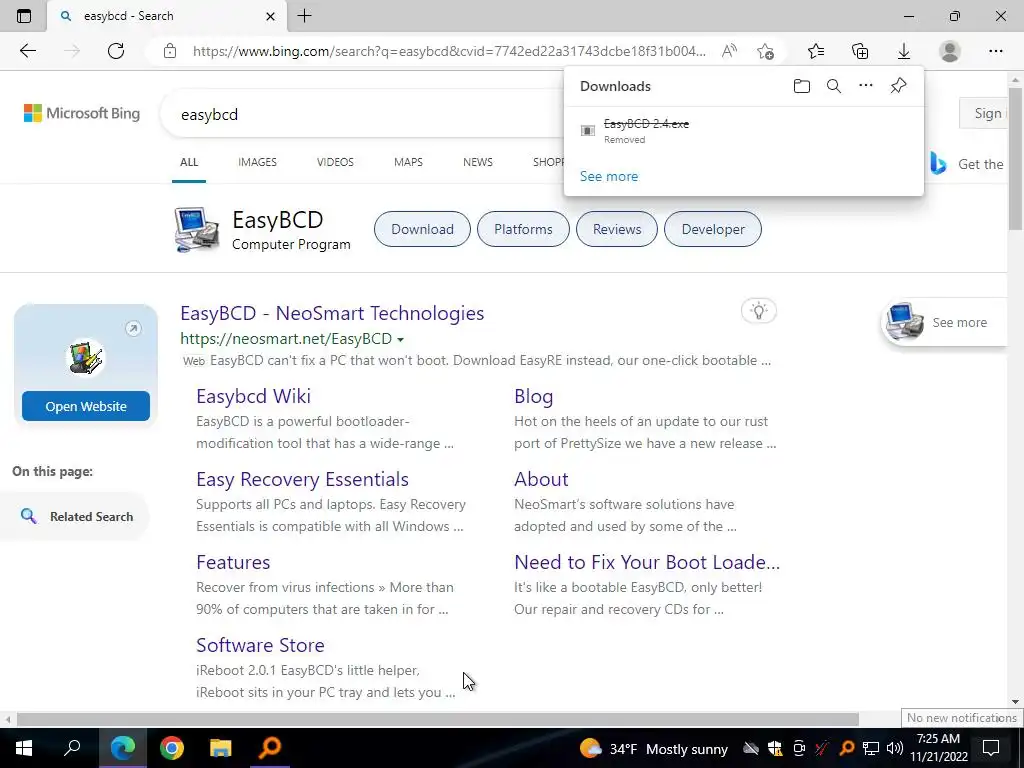This screenshot has width=1024, height=768.
Task: Open the Software Store link
Action: click(x=260, y=645)
